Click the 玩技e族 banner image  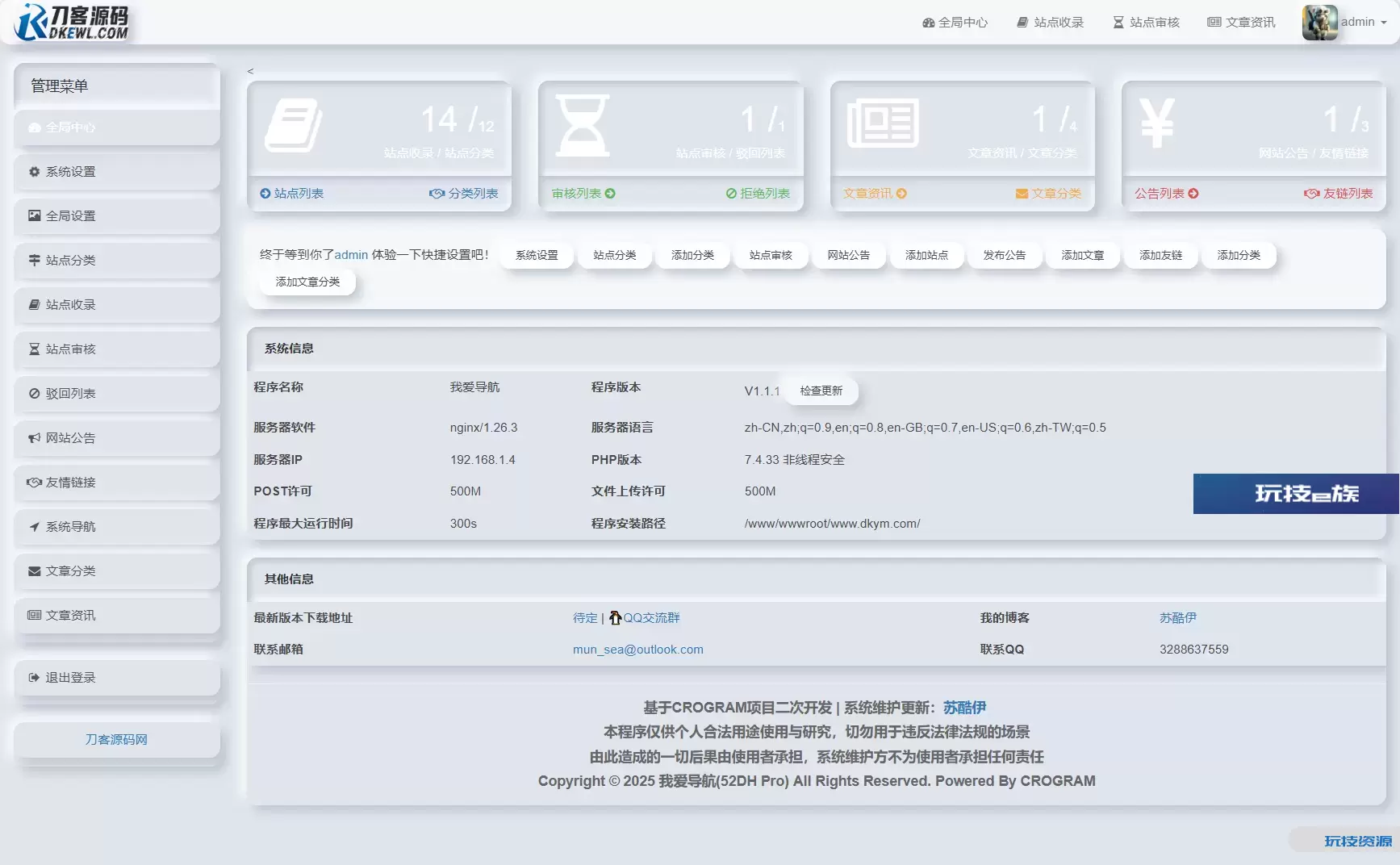click(x=1295, y=494)
